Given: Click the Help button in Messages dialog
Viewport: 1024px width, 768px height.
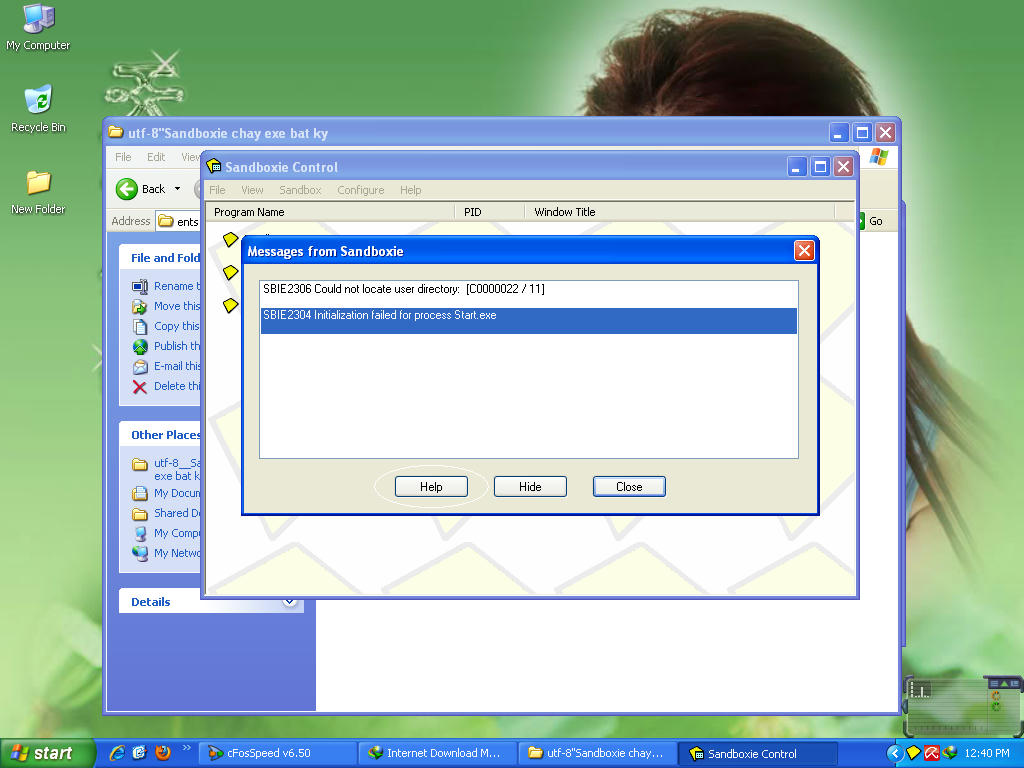Looking at the screenshot, I should [431, 487].
